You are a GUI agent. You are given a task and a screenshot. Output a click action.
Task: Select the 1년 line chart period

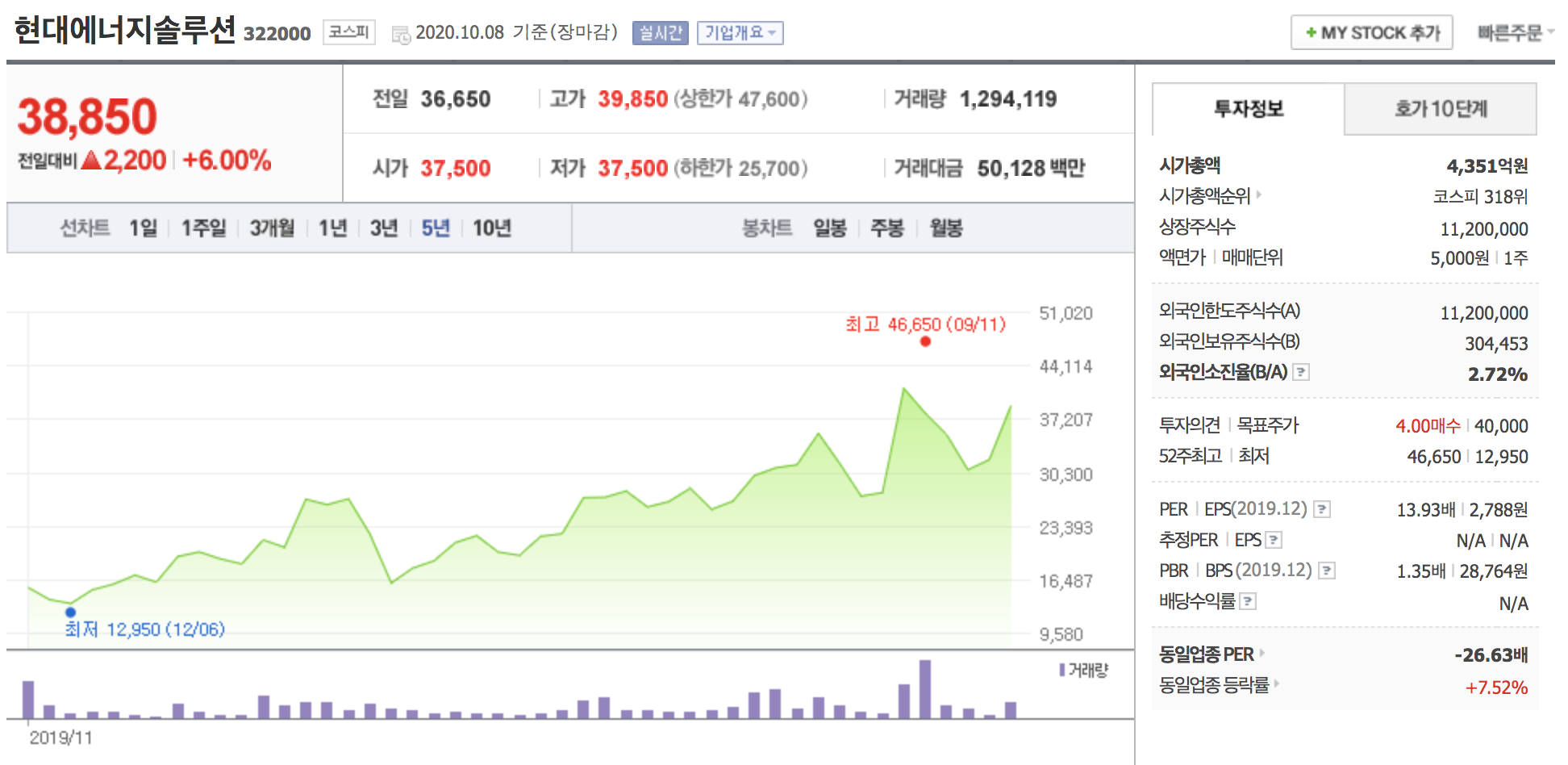pyautogui.click(x=332, y=228)
